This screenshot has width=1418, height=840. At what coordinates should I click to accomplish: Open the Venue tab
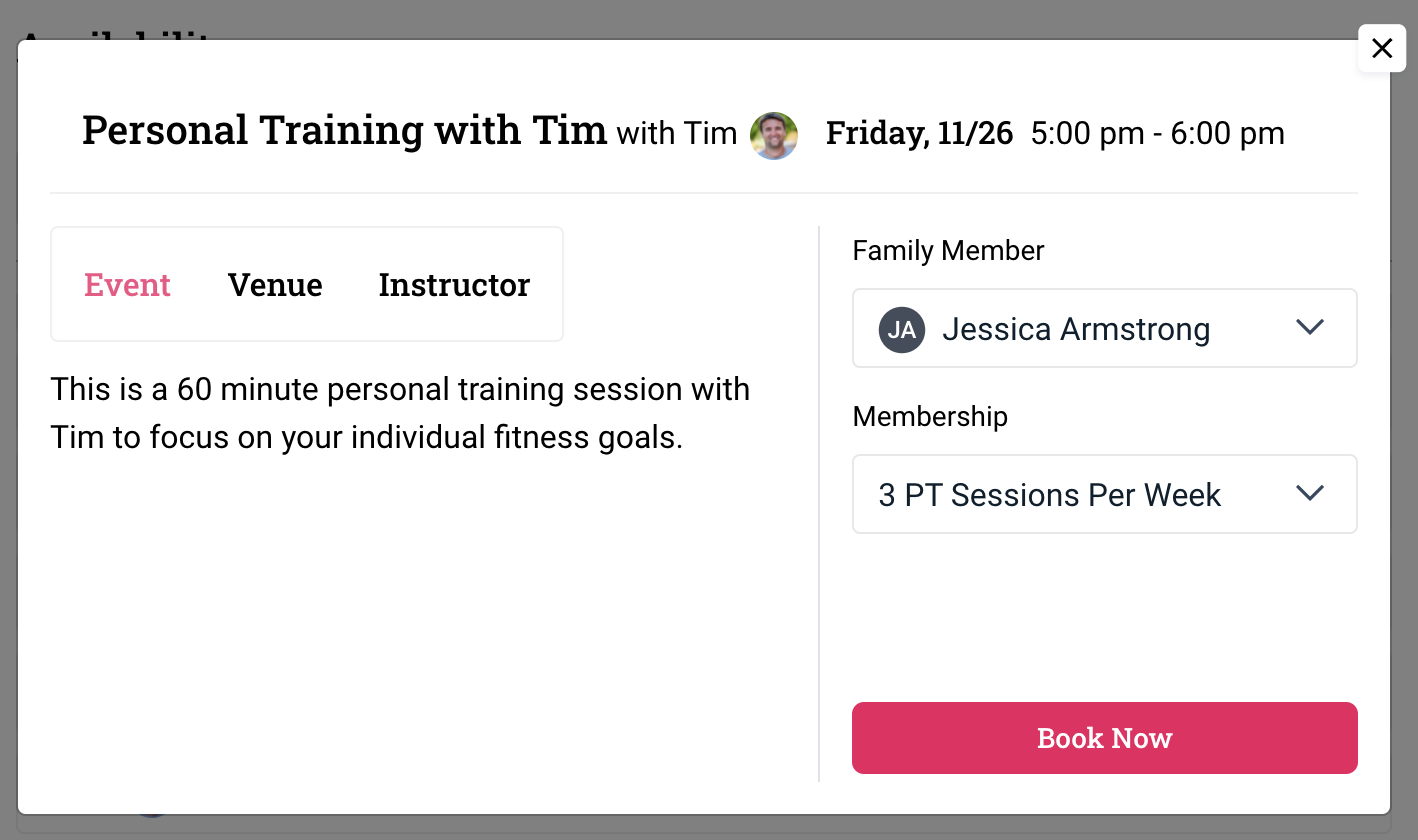[x=275, y=285]
